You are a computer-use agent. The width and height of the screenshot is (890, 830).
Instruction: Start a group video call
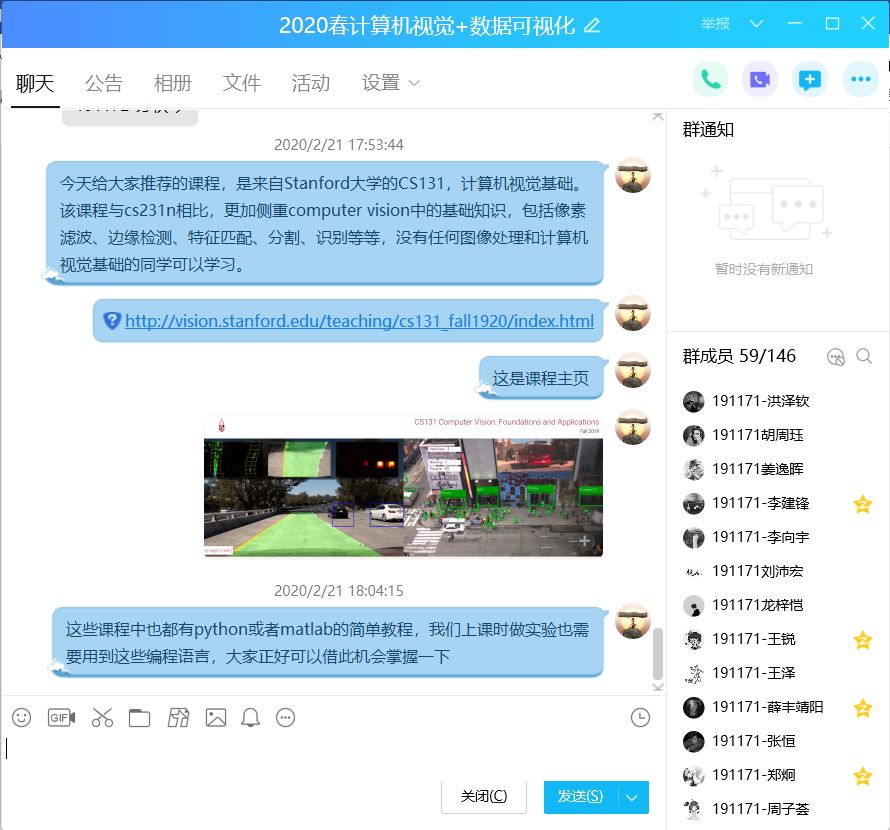pos(760,79)
